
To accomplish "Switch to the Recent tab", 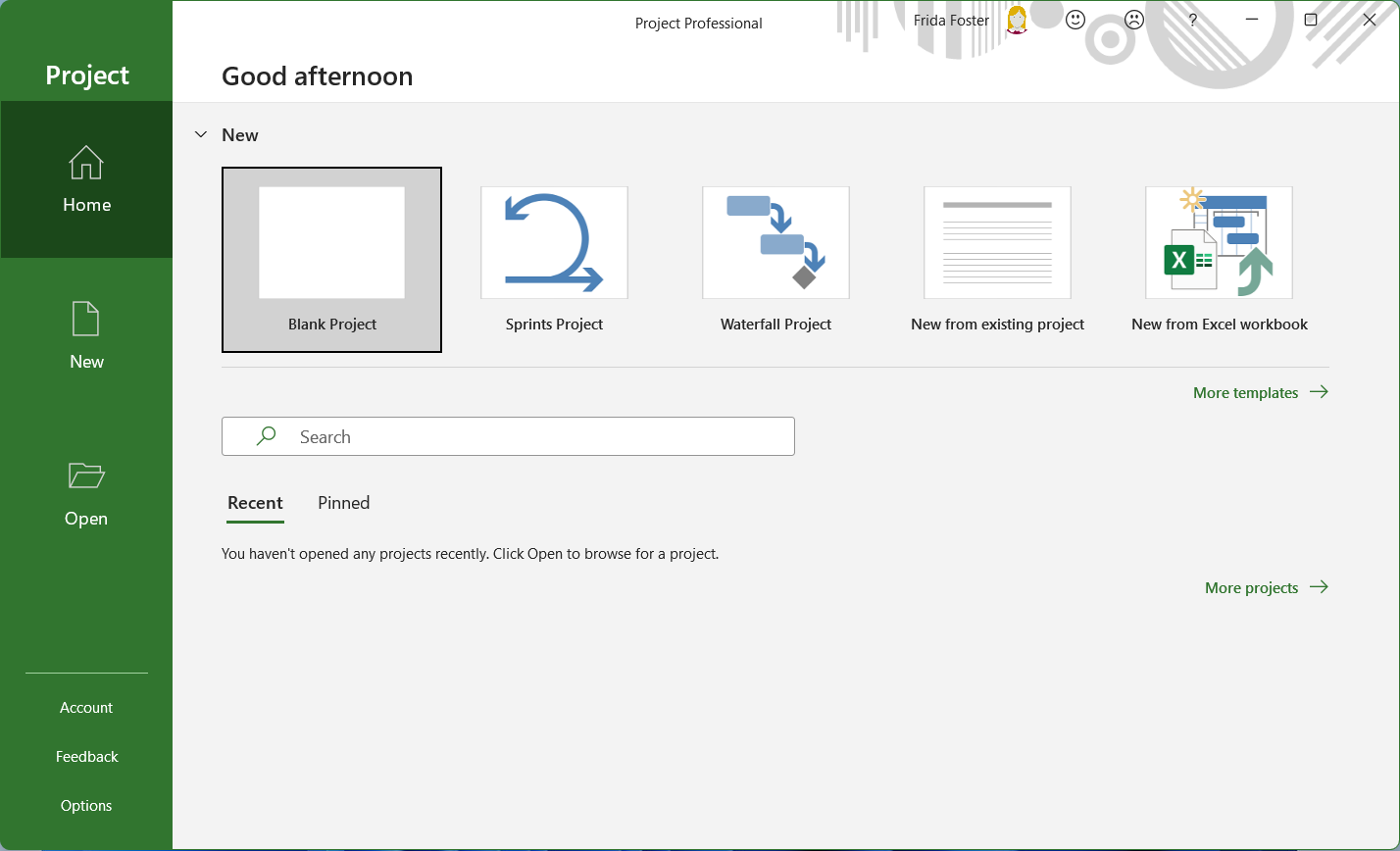I will (255, 503).
